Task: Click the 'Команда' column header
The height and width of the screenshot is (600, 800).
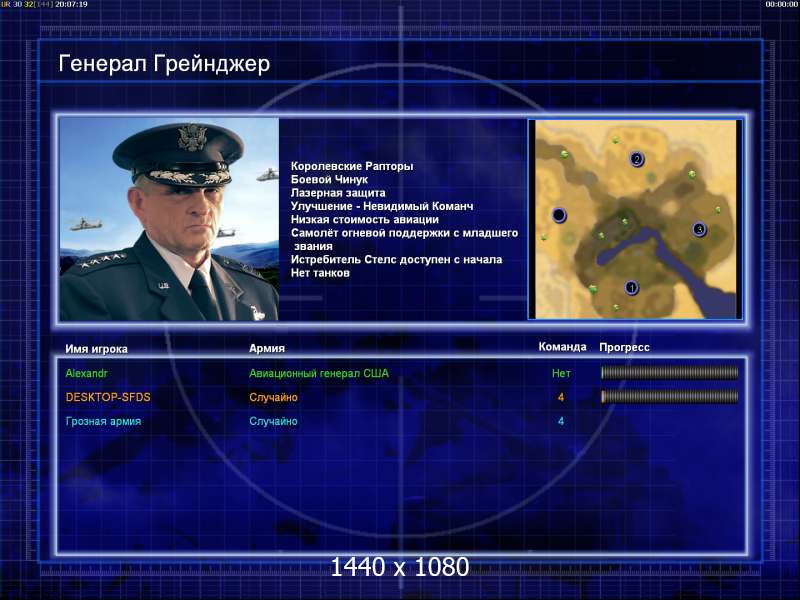Action: 563,347
